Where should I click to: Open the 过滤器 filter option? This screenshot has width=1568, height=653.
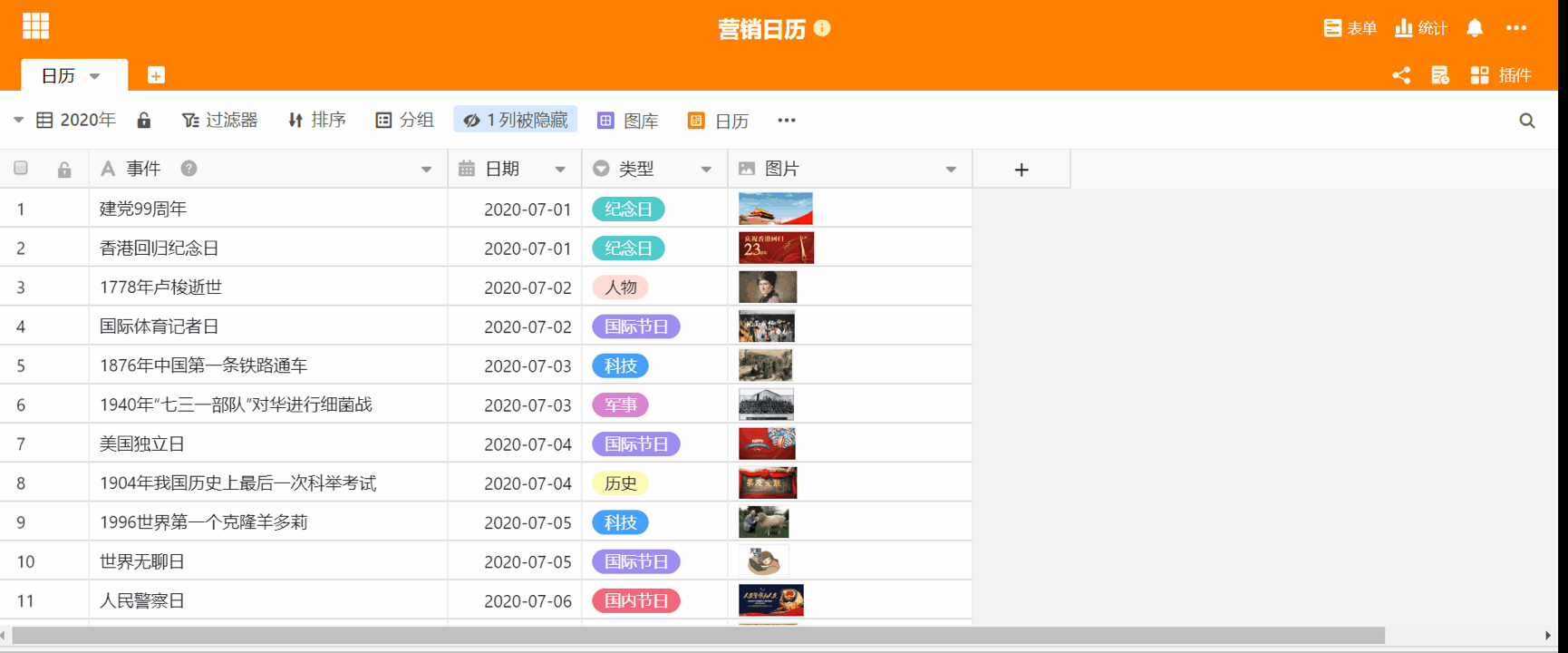(219, 120)
